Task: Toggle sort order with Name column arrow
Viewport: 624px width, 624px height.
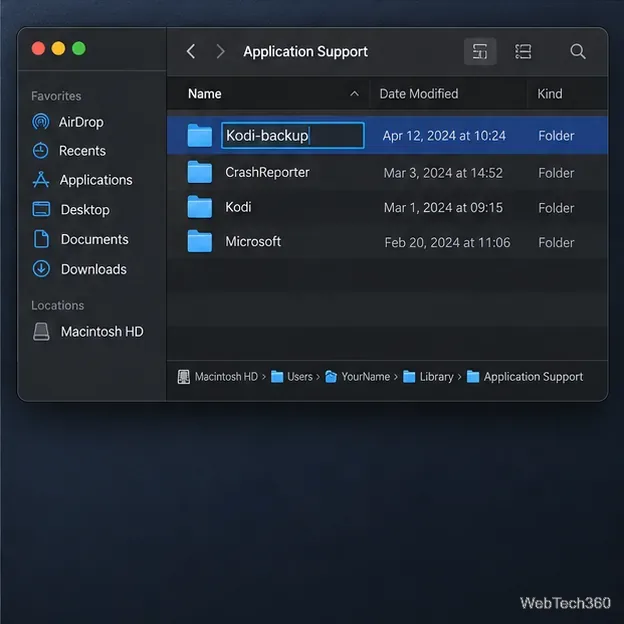Action: click(x=354, y=94)
